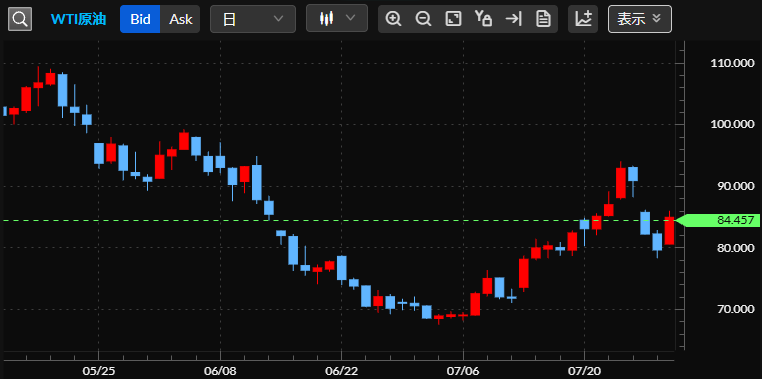Select the latest red candle at right edge
Screen dimensions: 762x379
670,231
